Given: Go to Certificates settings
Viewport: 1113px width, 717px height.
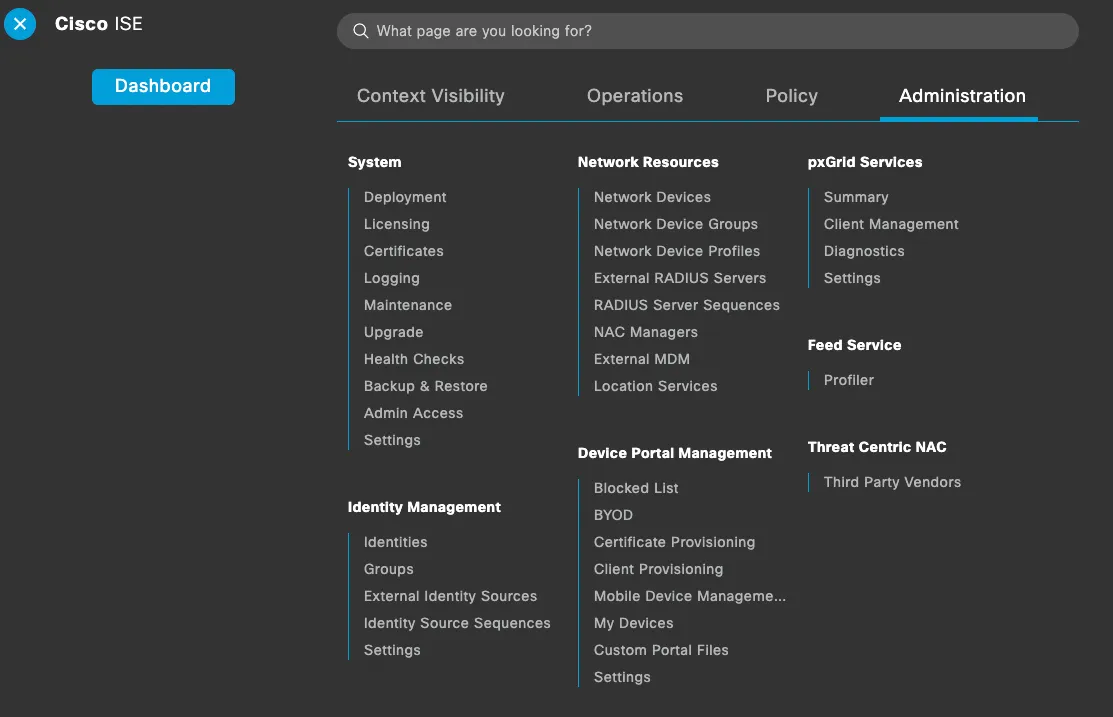Looking at the screenshot, I should tap(403, 251).
